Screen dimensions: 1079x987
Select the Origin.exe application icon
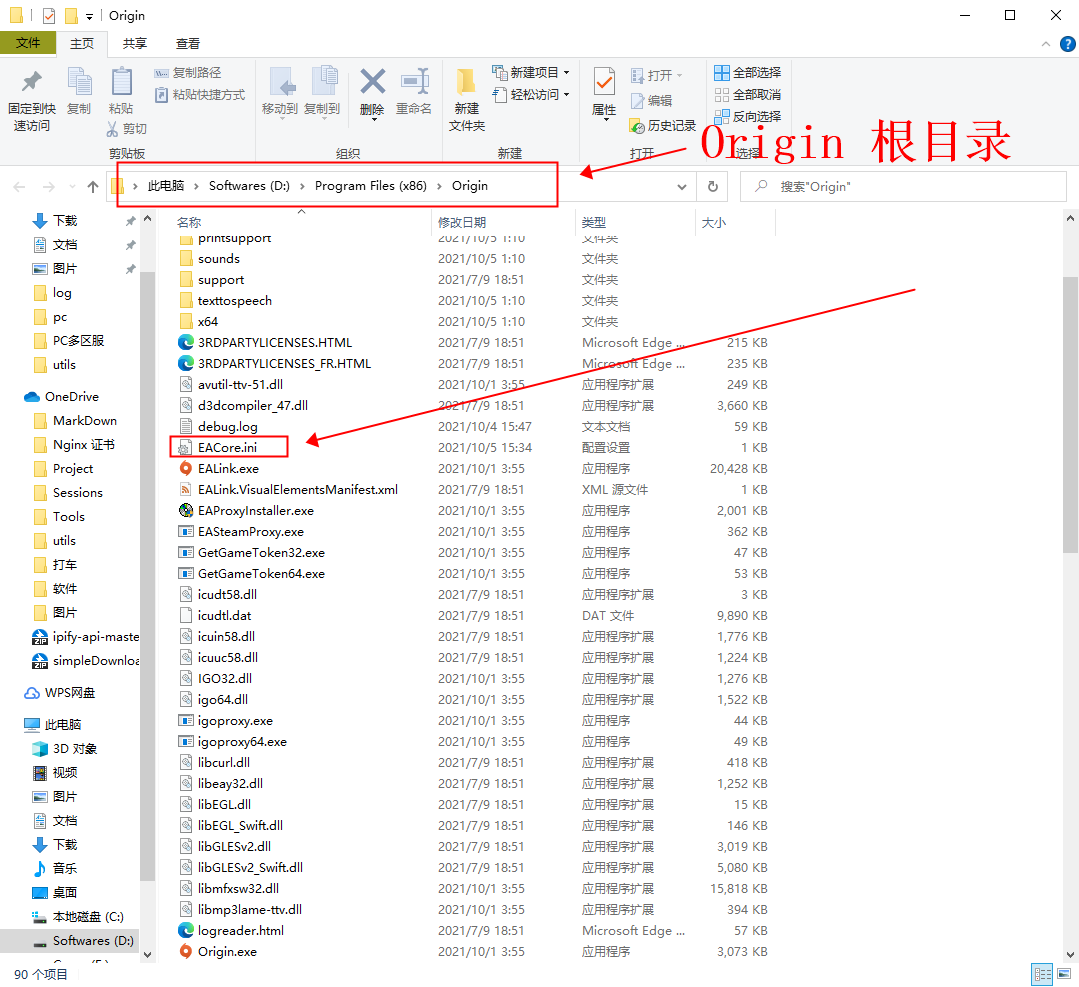[186, 951]
